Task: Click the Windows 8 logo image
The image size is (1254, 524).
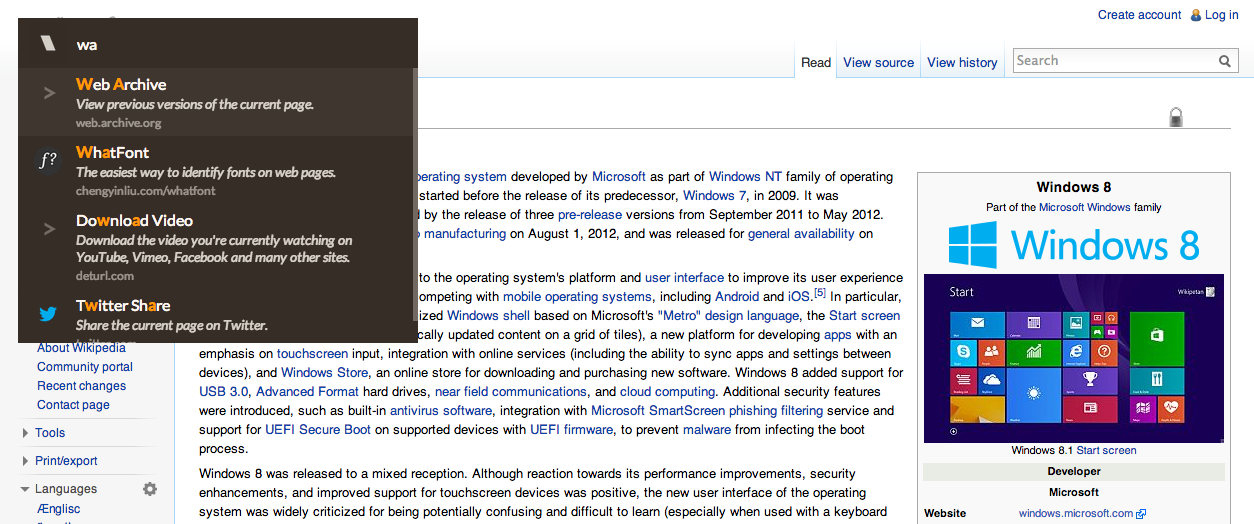Action: click(1074, 245)
